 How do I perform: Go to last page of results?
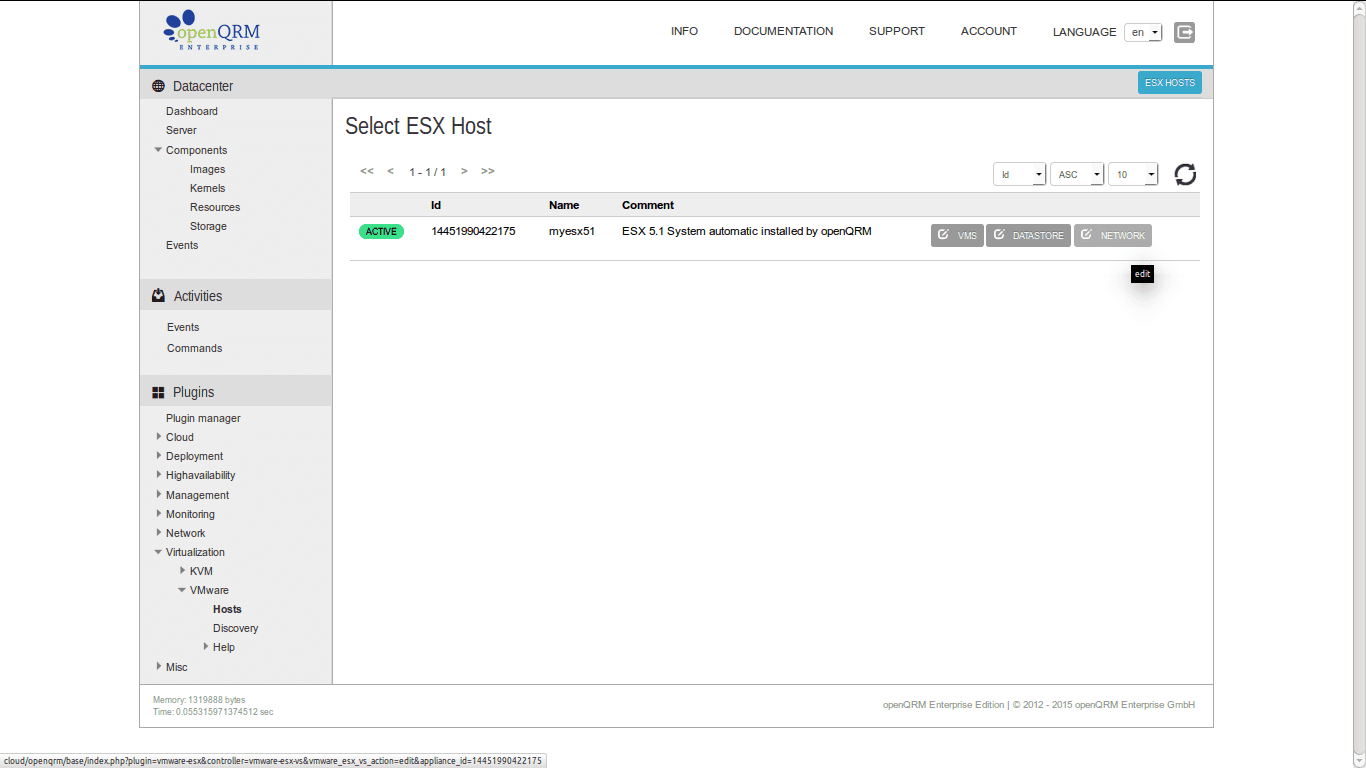488,171
